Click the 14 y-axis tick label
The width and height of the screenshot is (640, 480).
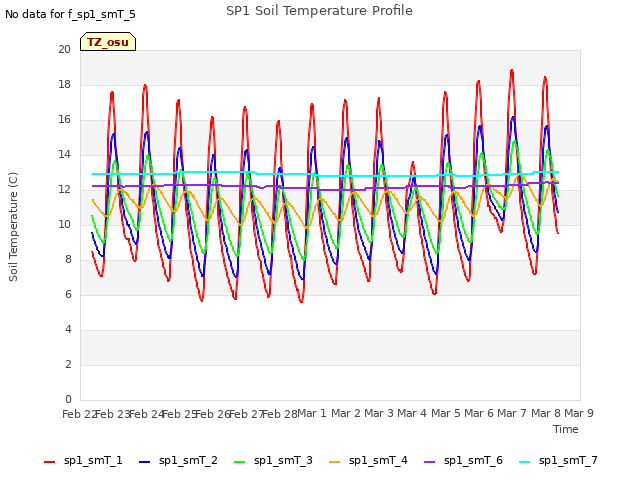point(64,155)
